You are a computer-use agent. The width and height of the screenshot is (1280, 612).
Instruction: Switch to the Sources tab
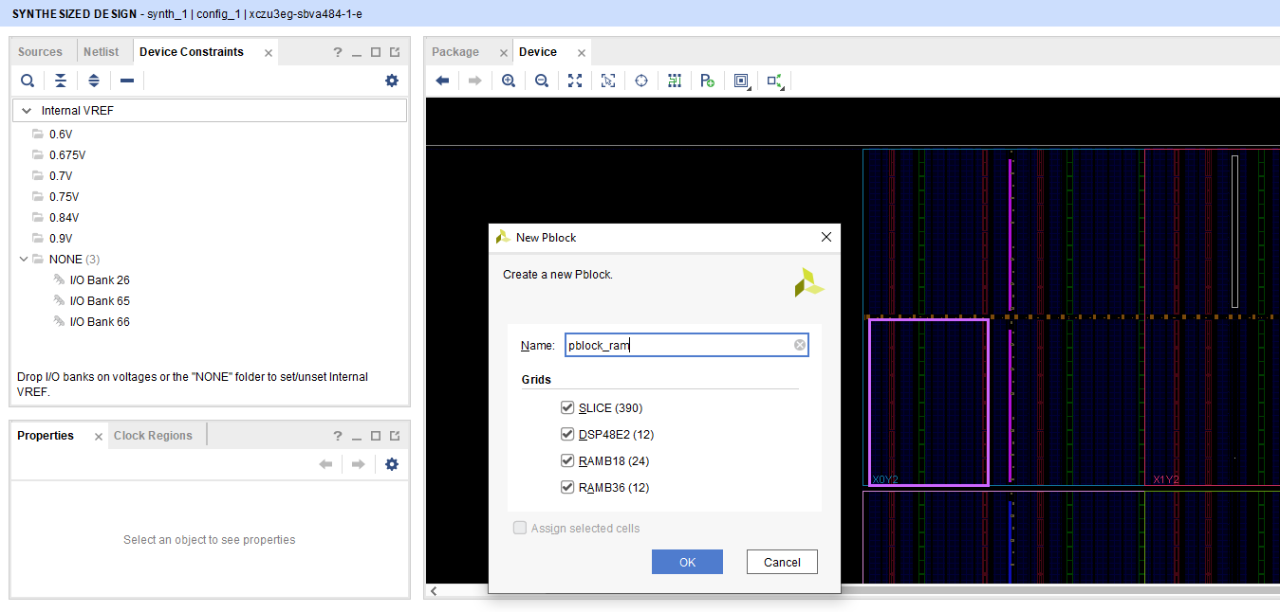[40, 52]
